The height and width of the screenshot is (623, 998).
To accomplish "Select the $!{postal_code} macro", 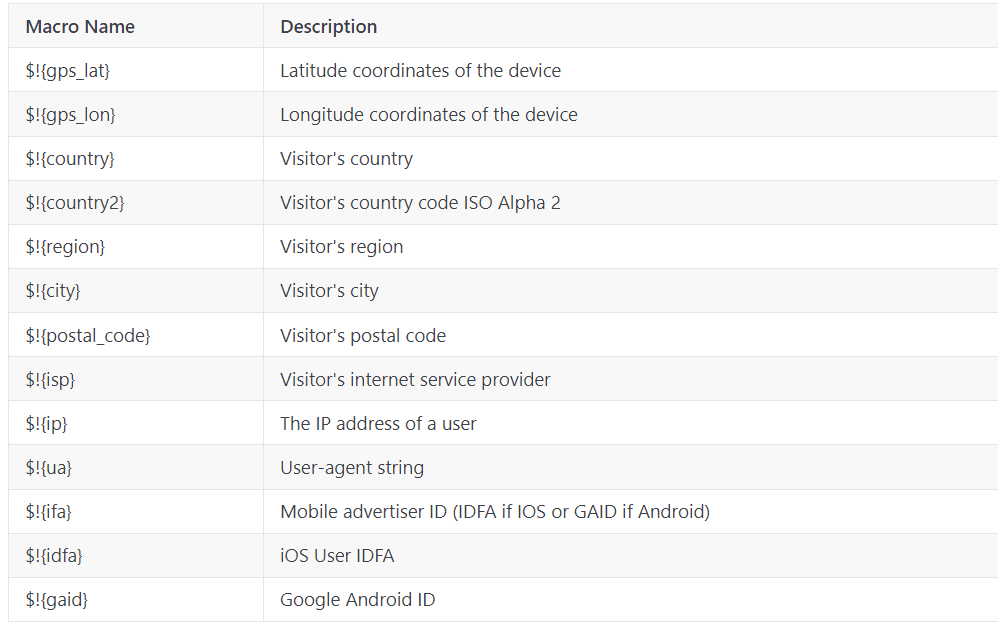I will click(88, 335).
